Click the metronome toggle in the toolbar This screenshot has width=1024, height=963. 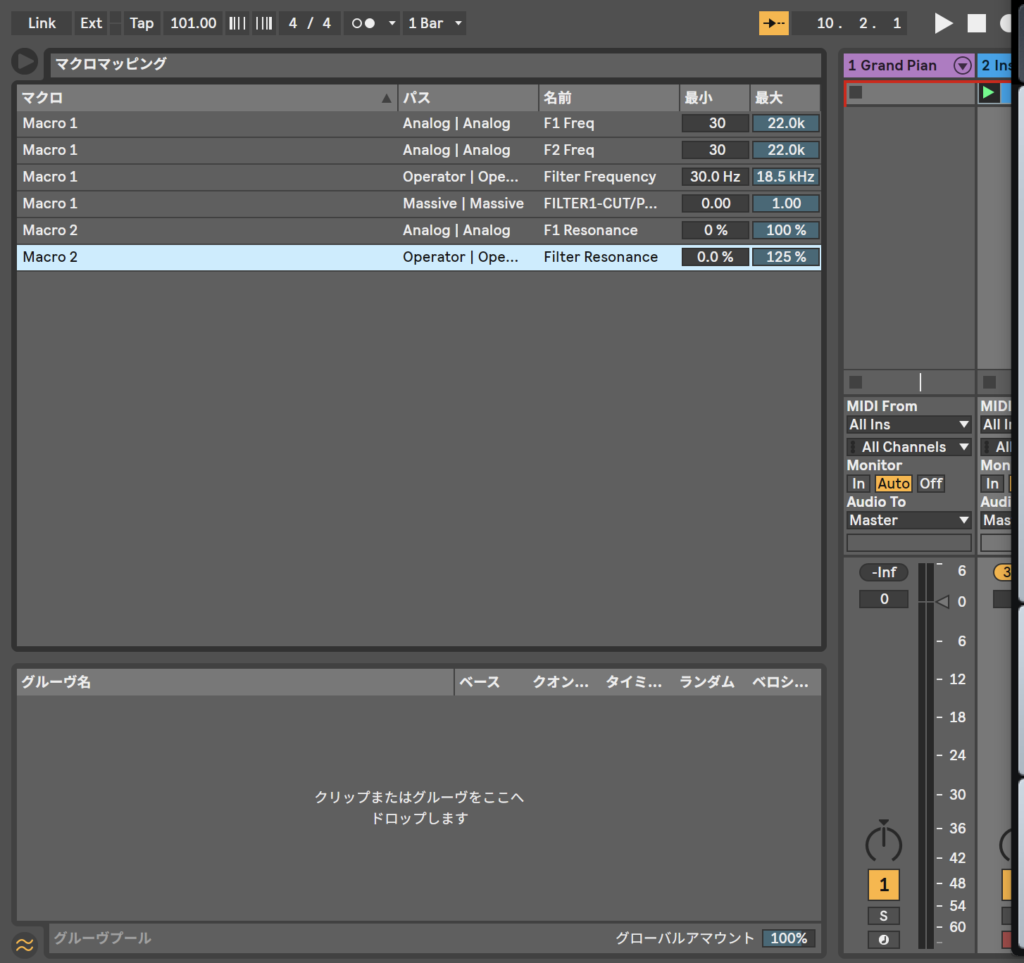363,23
